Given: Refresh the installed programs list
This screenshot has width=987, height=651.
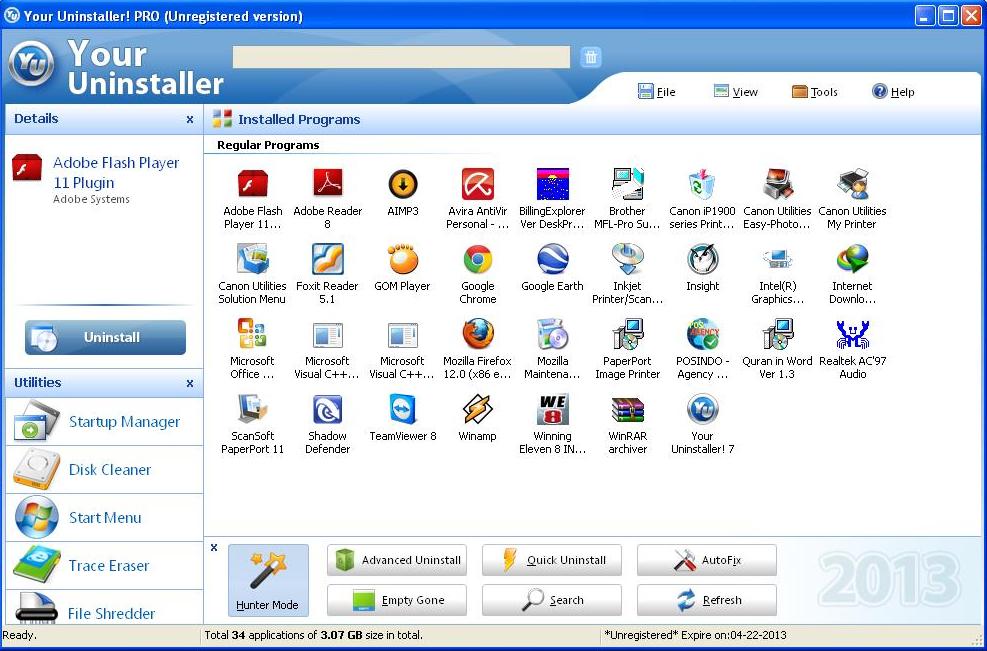Looking at the screenshot, I should 706,600.
